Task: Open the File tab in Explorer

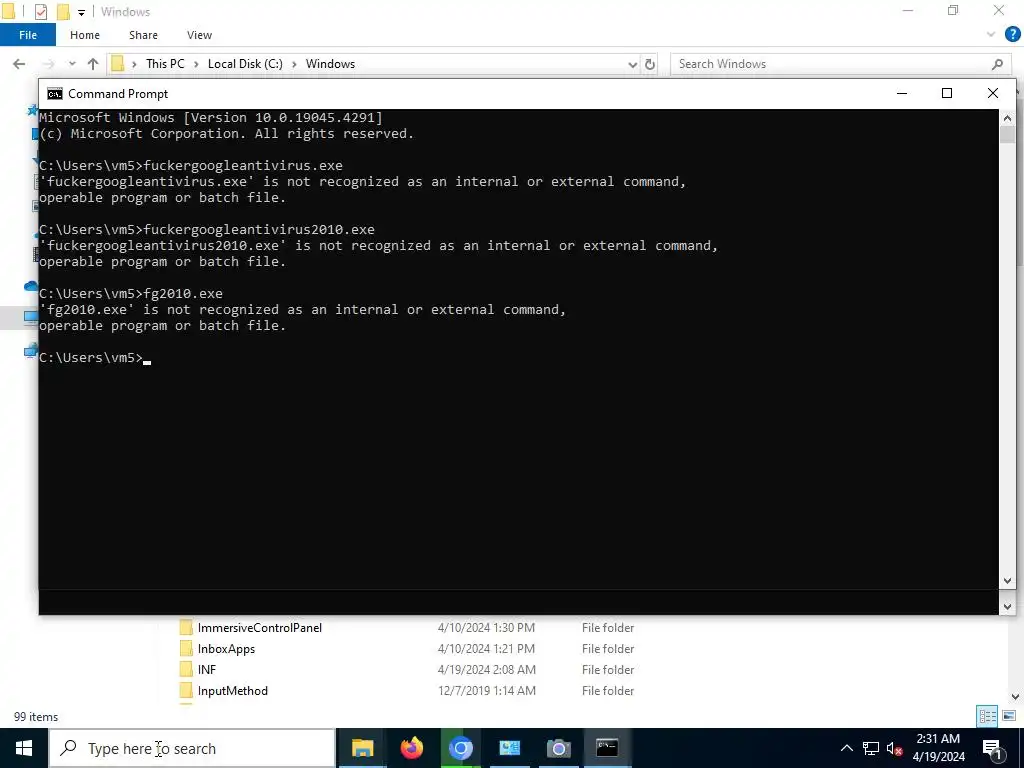Action: [27, 35]
